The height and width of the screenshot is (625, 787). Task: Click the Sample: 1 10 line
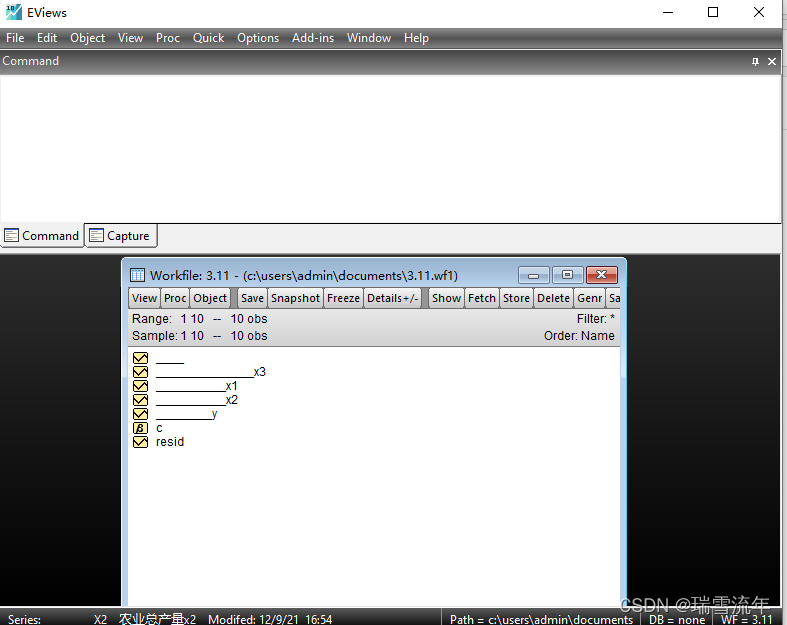[x=199, y=336]
